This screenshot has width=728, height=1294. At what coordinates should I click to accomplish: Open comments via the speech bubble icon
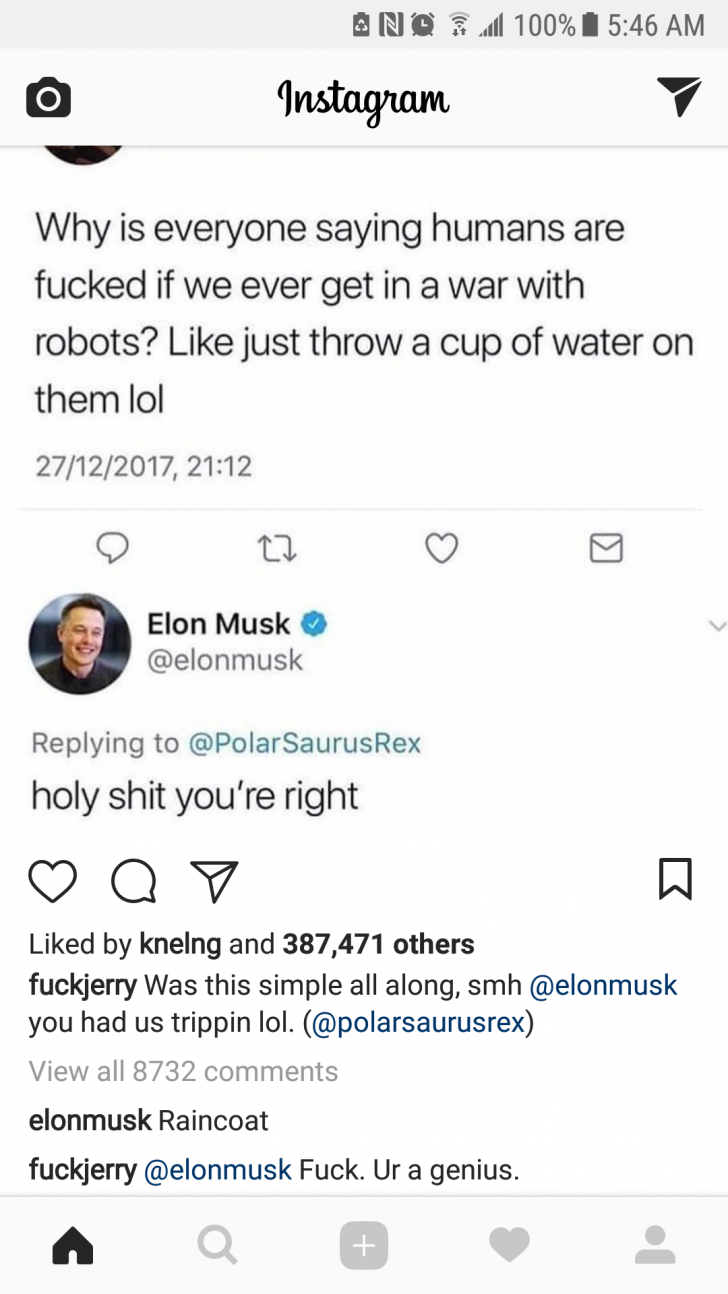point(133,881)
